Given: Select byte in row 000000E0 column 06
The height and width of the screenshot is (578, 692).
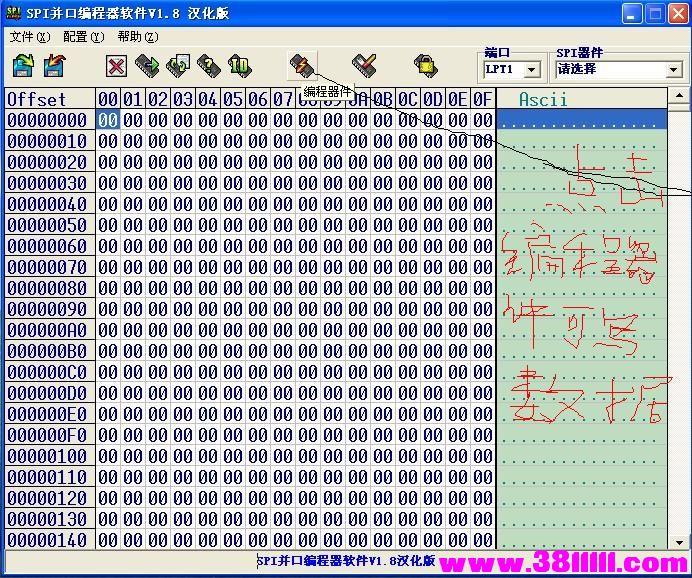Looking at the screenshot, I should [258, 414].
